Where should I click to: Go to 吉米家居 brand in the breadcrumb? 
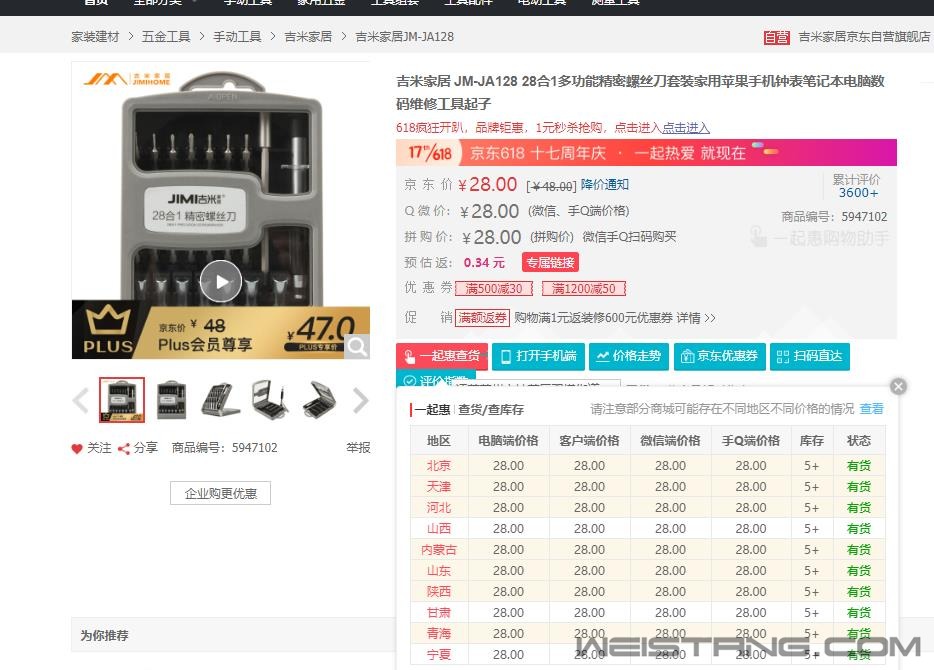[308, 37]
